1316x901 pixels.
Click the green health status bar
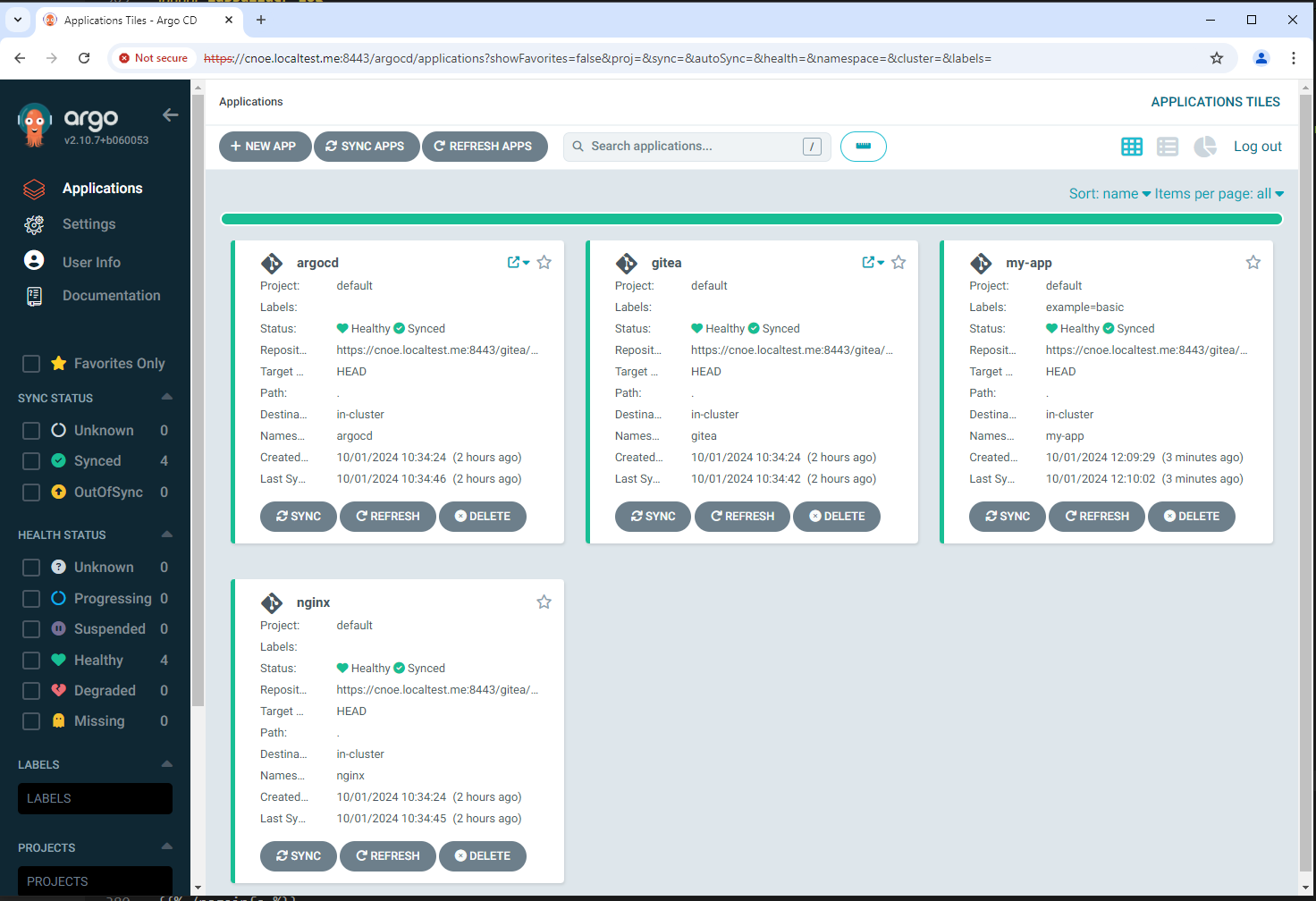coord(751,219)
